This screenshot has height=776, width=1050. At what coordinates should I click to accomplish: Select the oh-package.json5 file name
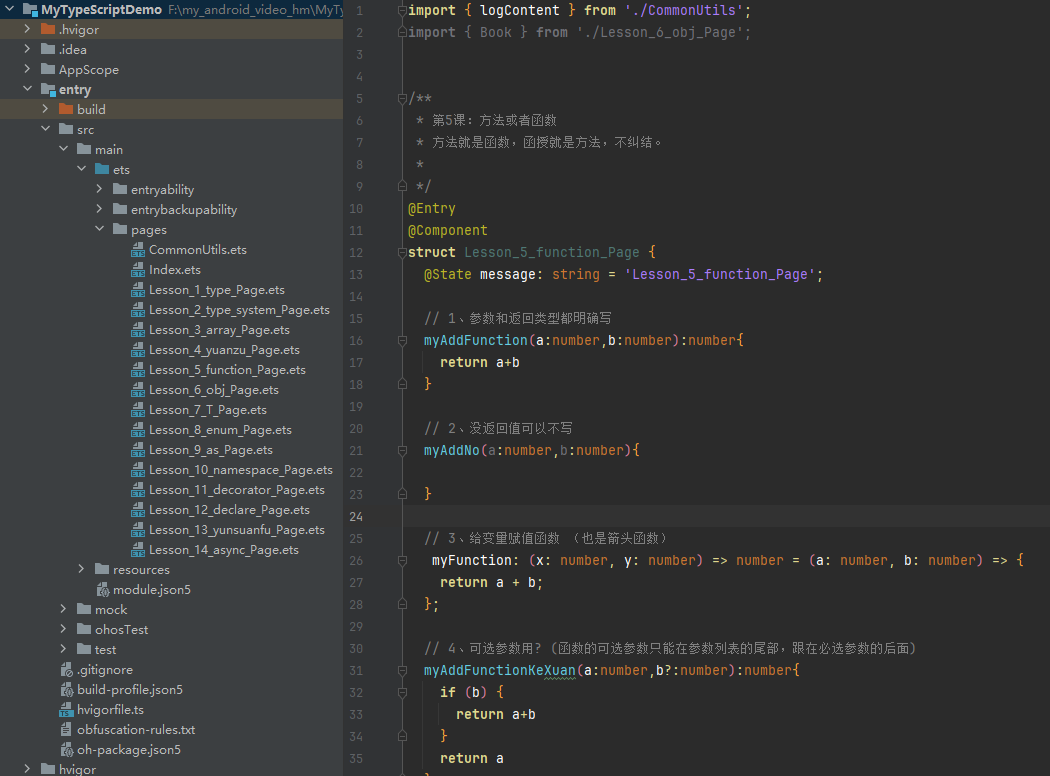pyautogui.click(x=129, y=749)
